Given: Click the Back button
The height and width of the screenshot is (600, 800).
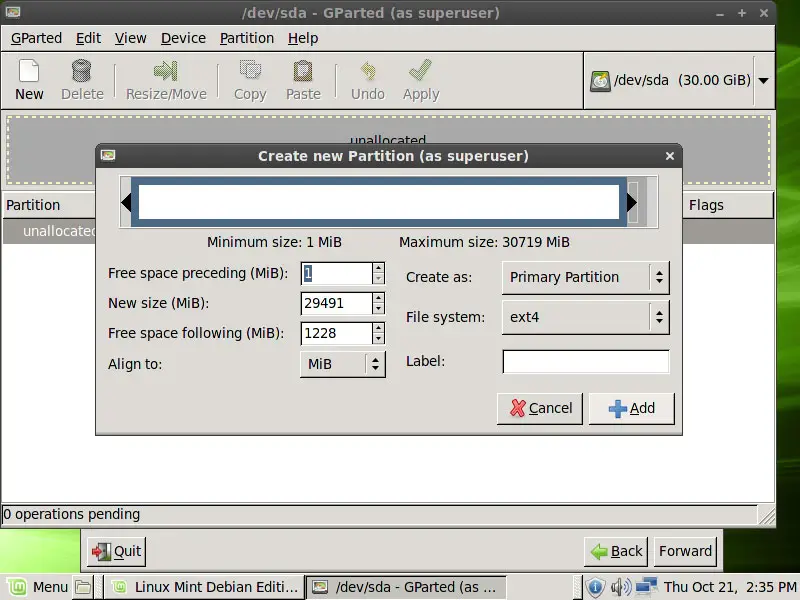Looking at the screenshot, I should coord(616,552).
